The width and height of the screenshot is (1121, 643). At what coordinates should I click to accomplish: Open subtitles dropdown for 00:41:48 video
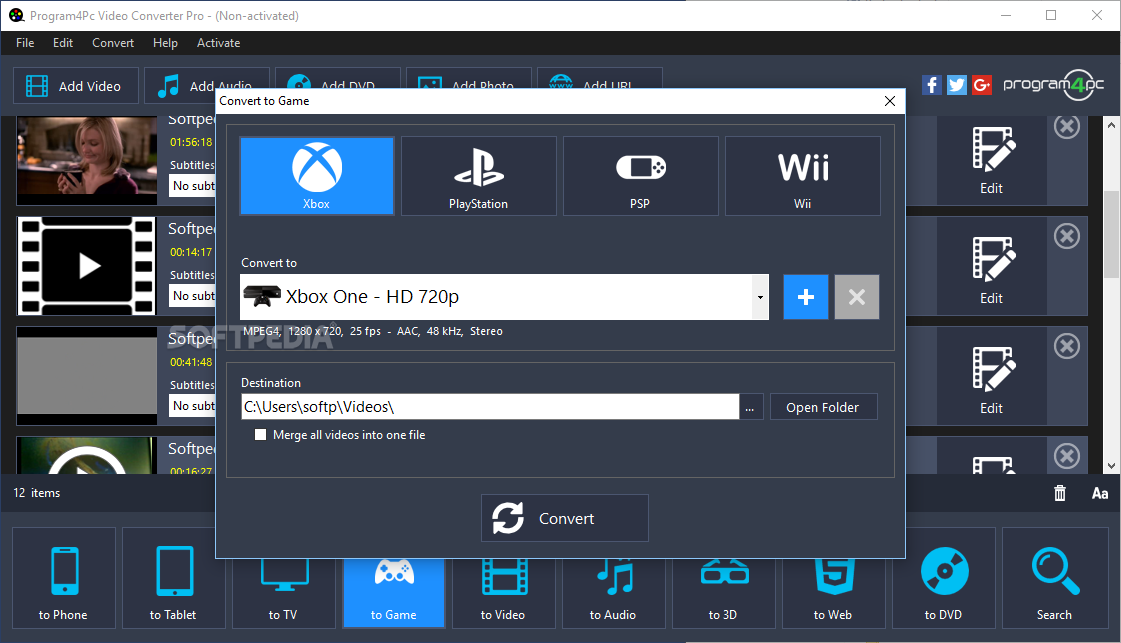point(193,406)
